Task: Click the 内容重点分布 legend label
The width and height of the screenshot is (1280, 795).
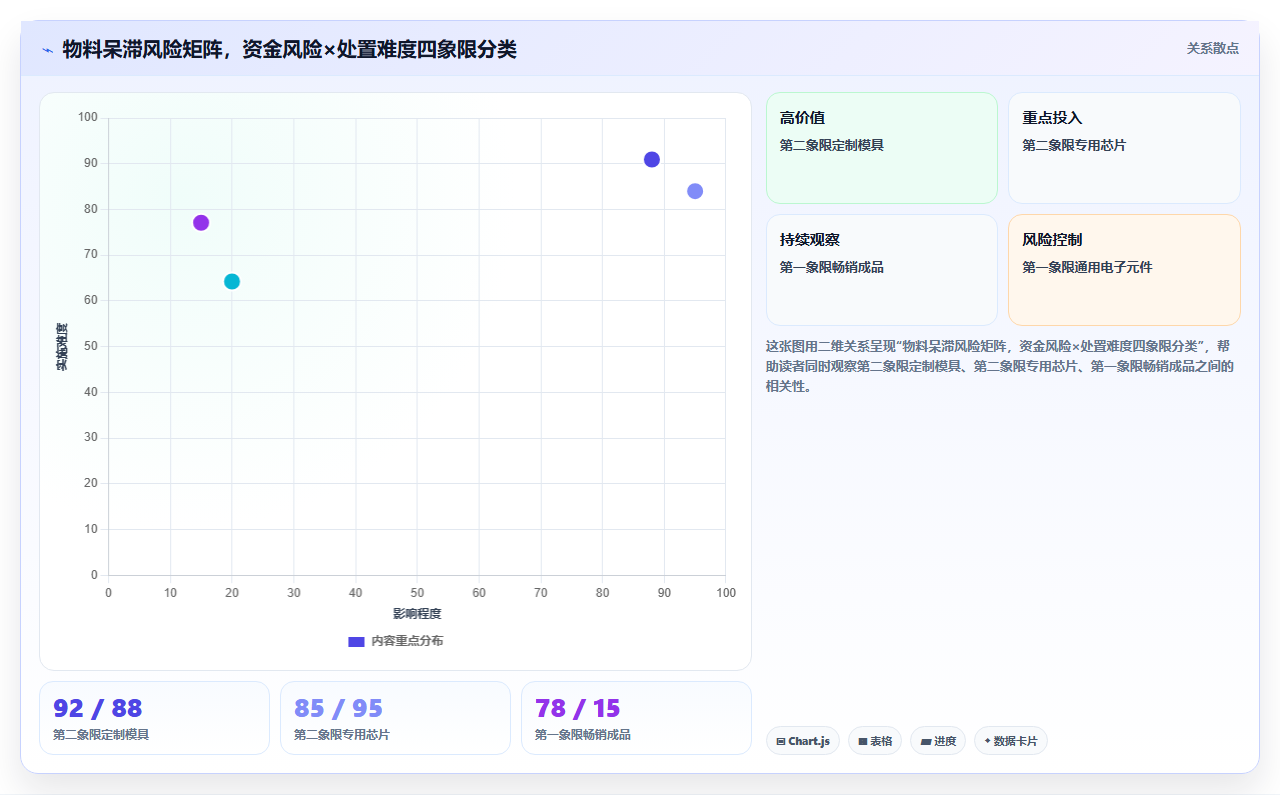Action: (x=407, y=641)
